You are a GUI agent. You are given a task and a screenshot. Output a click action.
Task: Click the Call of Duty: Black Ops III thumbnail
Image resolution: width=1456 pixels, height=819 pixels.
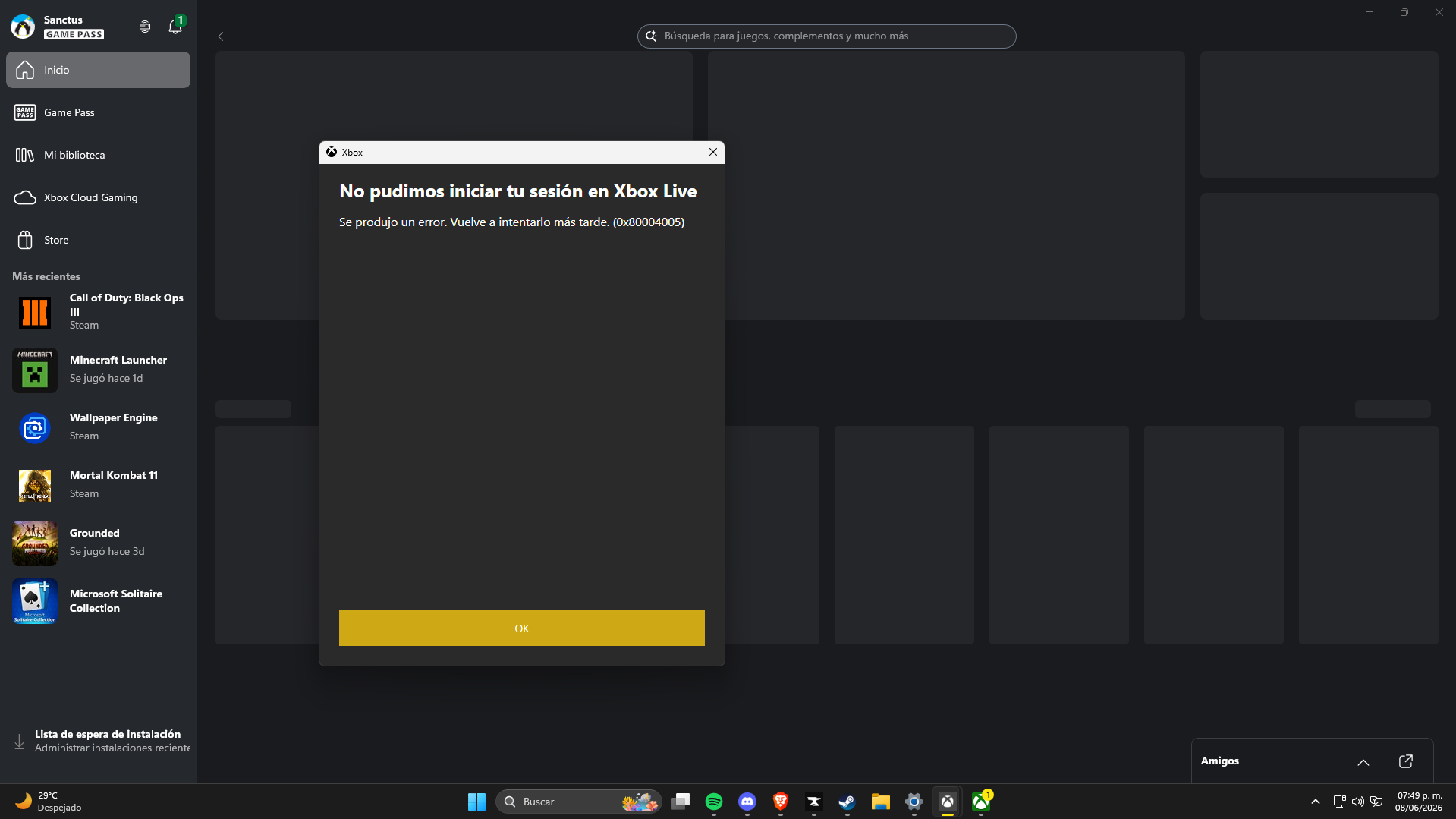click(35, 312)
